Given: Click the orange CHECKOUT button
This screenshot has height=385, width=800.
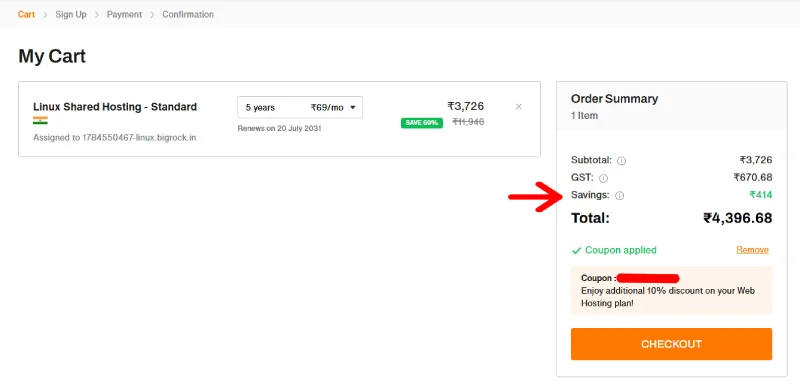Looking at the screenshot, I should (671, 344).
